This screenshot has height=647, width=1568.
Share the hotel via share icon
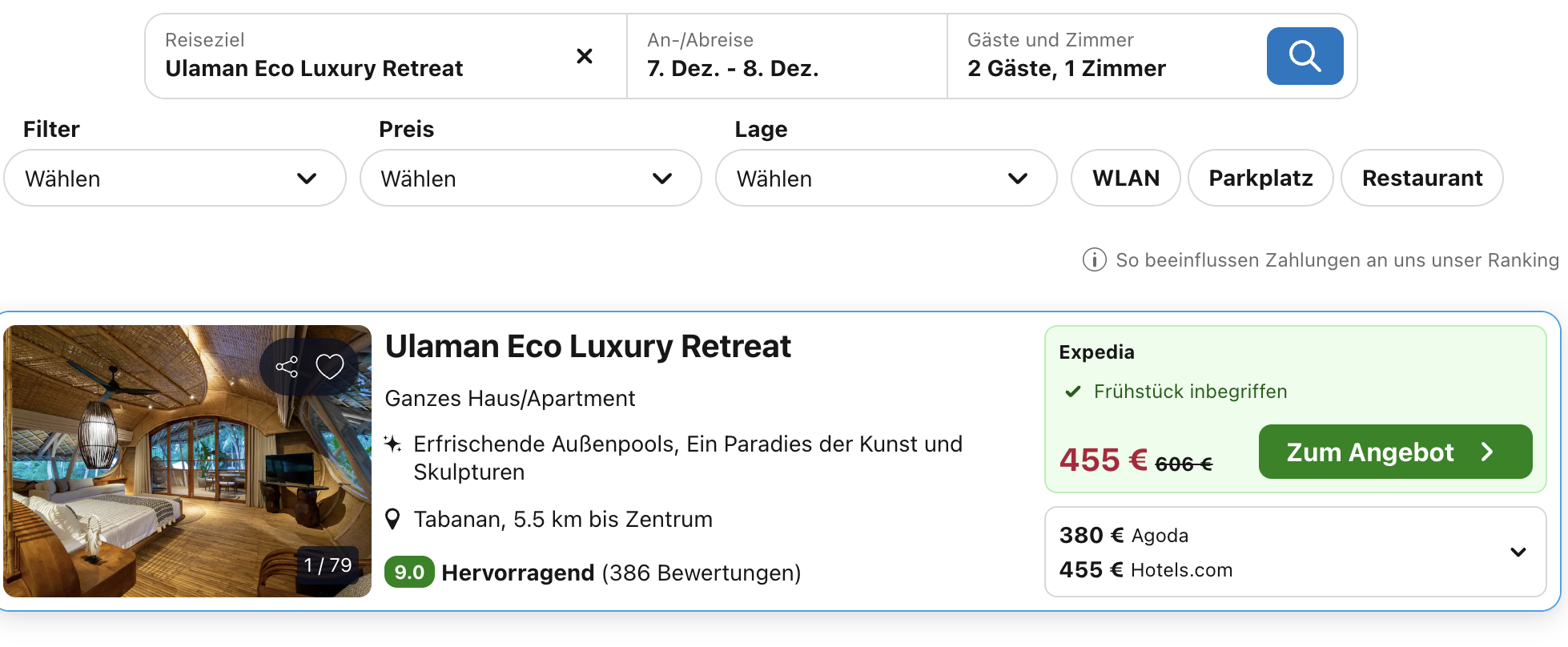click(x=287, y=367)
